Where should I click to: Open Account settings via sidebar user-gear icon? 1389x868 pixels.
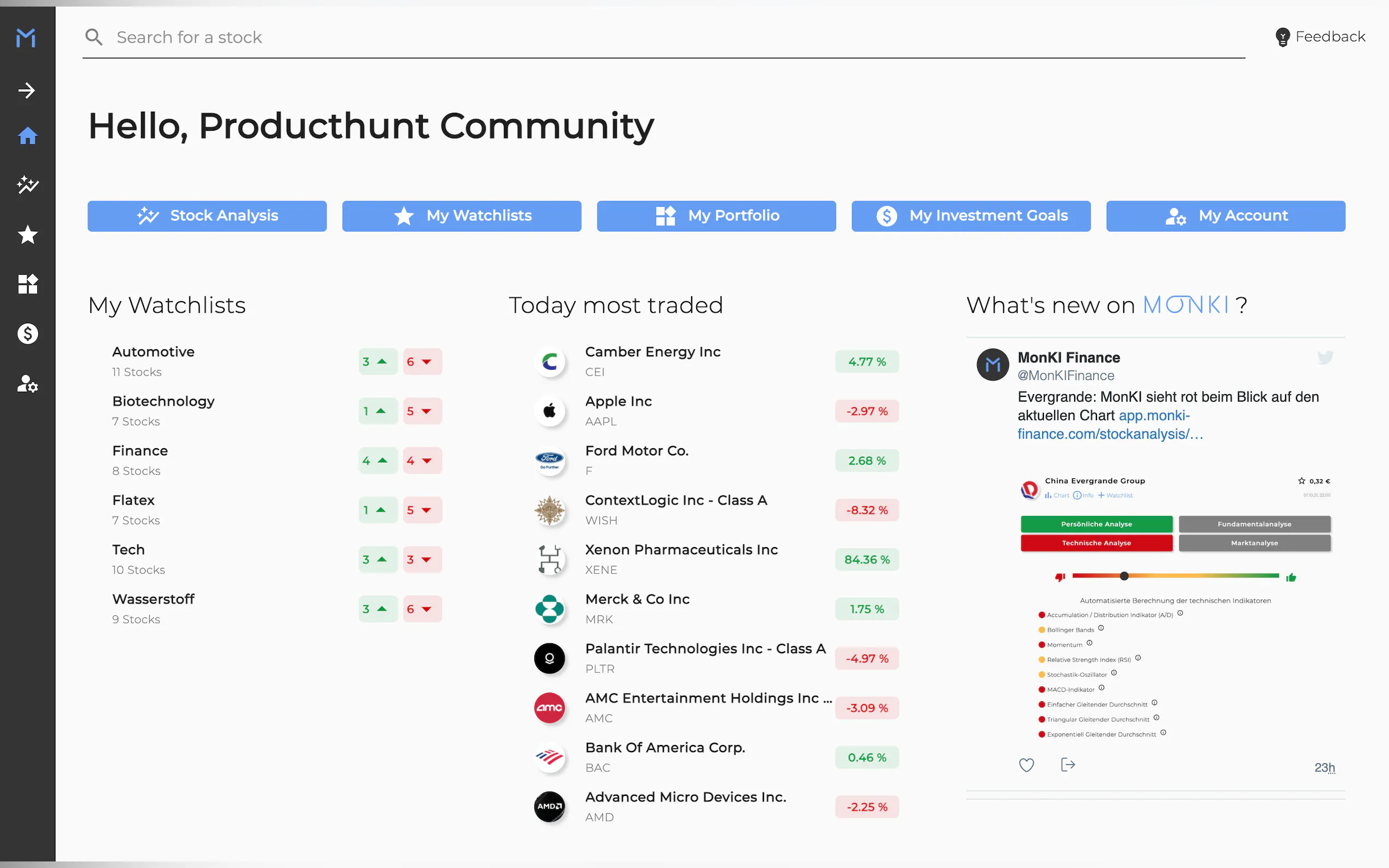(x=27, y=384)
